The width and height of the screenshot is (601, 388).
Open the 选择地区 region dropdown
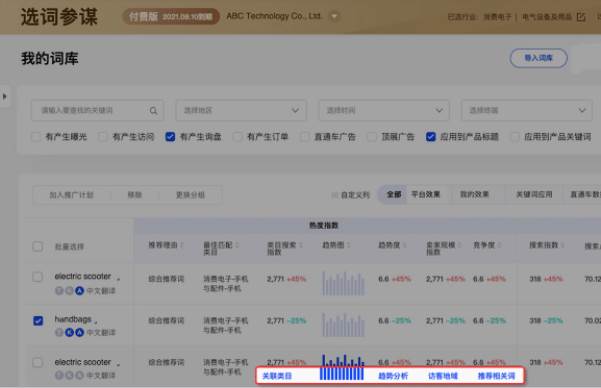click(x=241, y=110)
